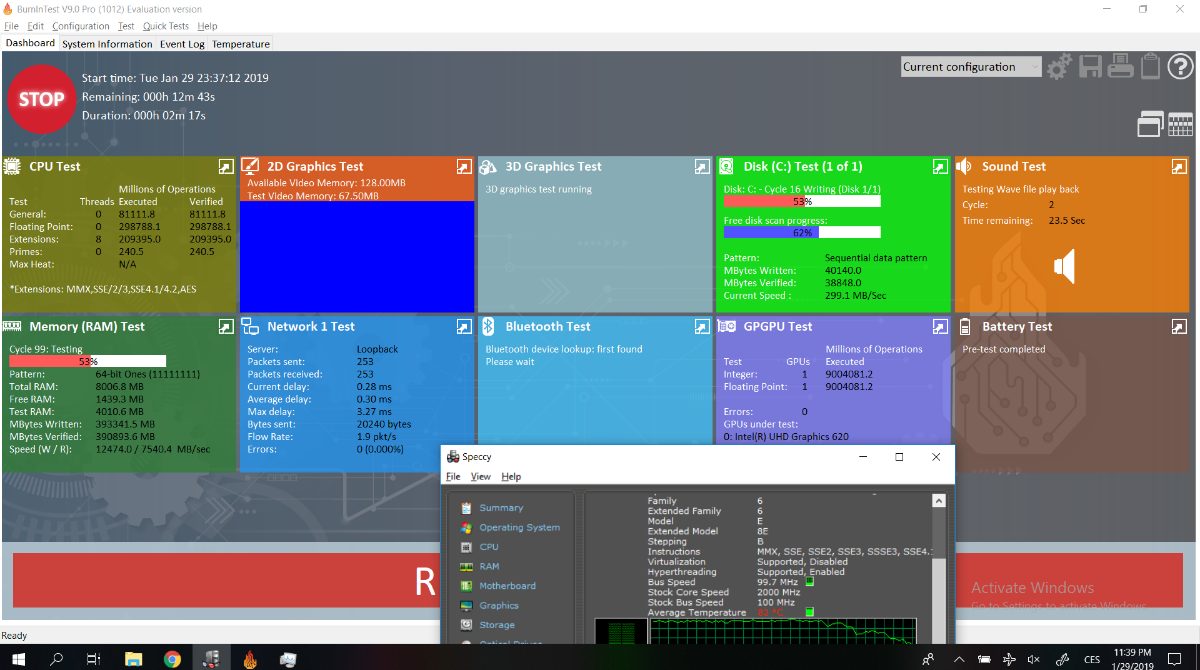Open help via question mark icon
Viewport: 1200px width, 670px height.
point(1180,67)
